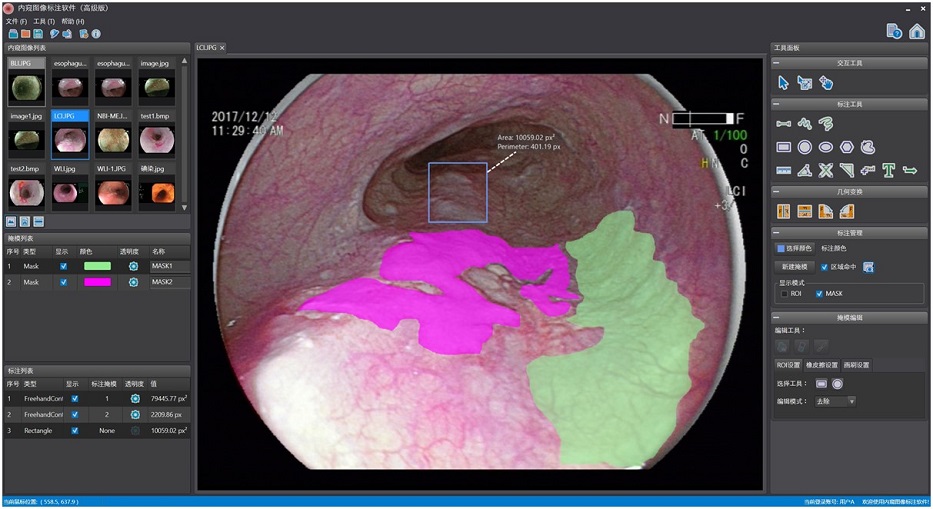
Task: Pick the hexagon polygon annotation tool
Action: click(x=847, y=146)
